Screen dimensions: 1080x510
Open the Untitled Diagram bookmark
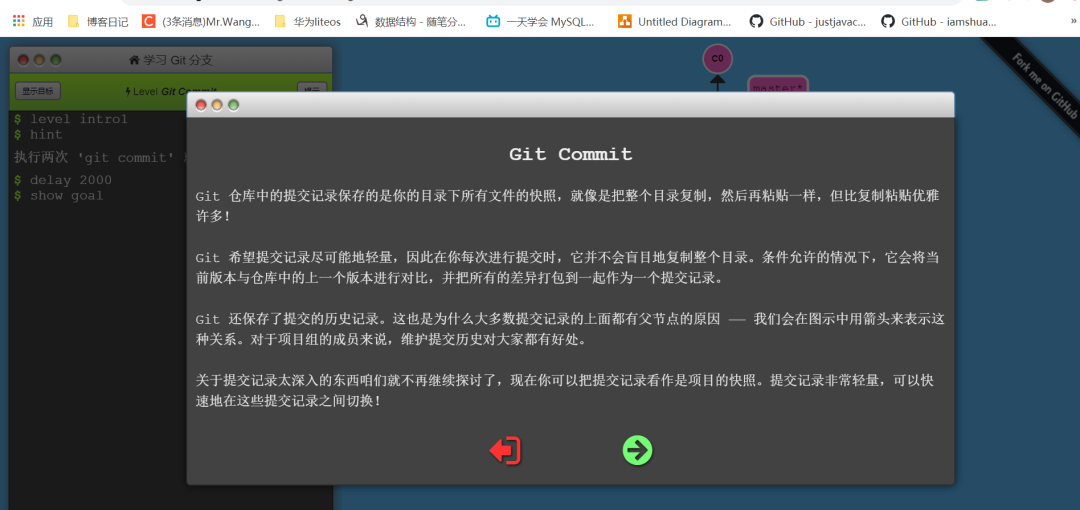(674, 21)
